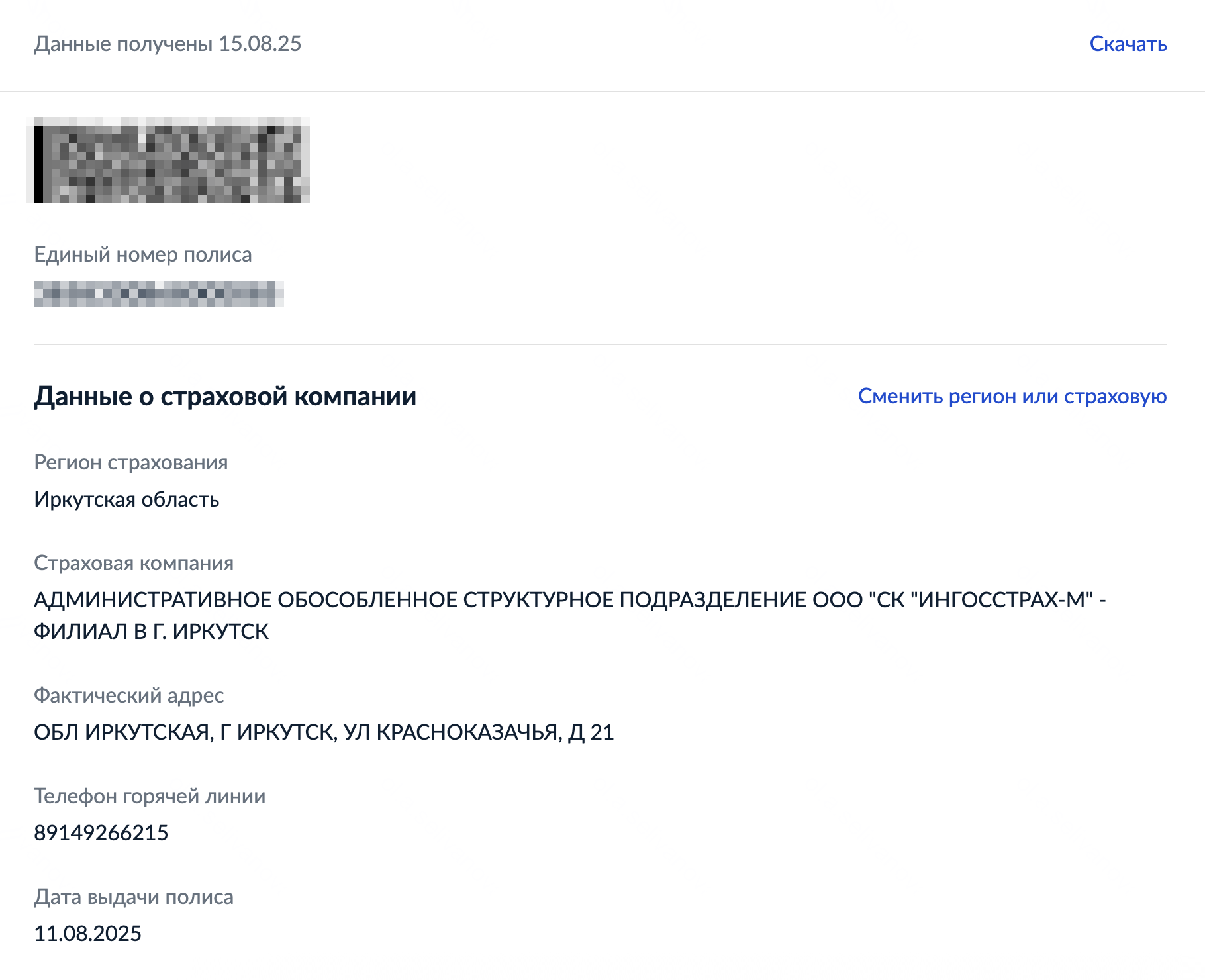Click Данные получены 15.08.25 text
Image resolution: width=1205 pixels, height=980 pixels.
click(168, 45)
